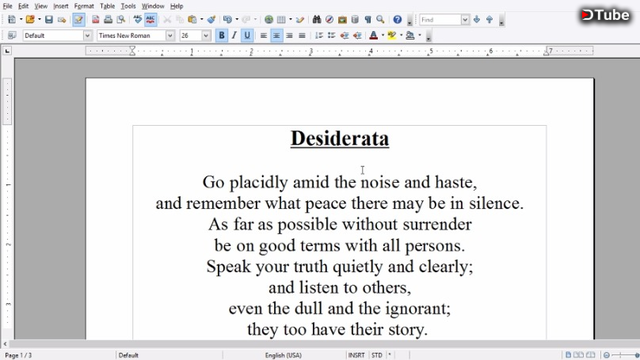Click the Find text input field
This screenshot has width=640, height=360.
[440, 20]
